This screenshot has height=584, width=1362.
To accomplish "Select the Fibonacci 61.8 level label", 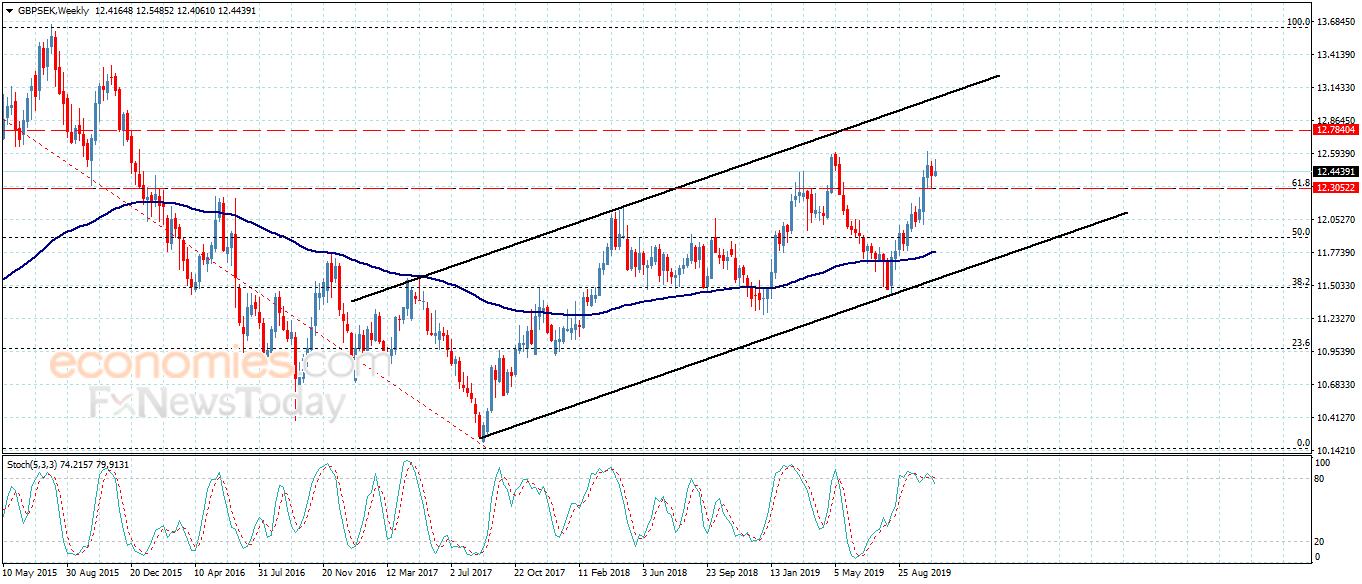I will (1301, 182).
